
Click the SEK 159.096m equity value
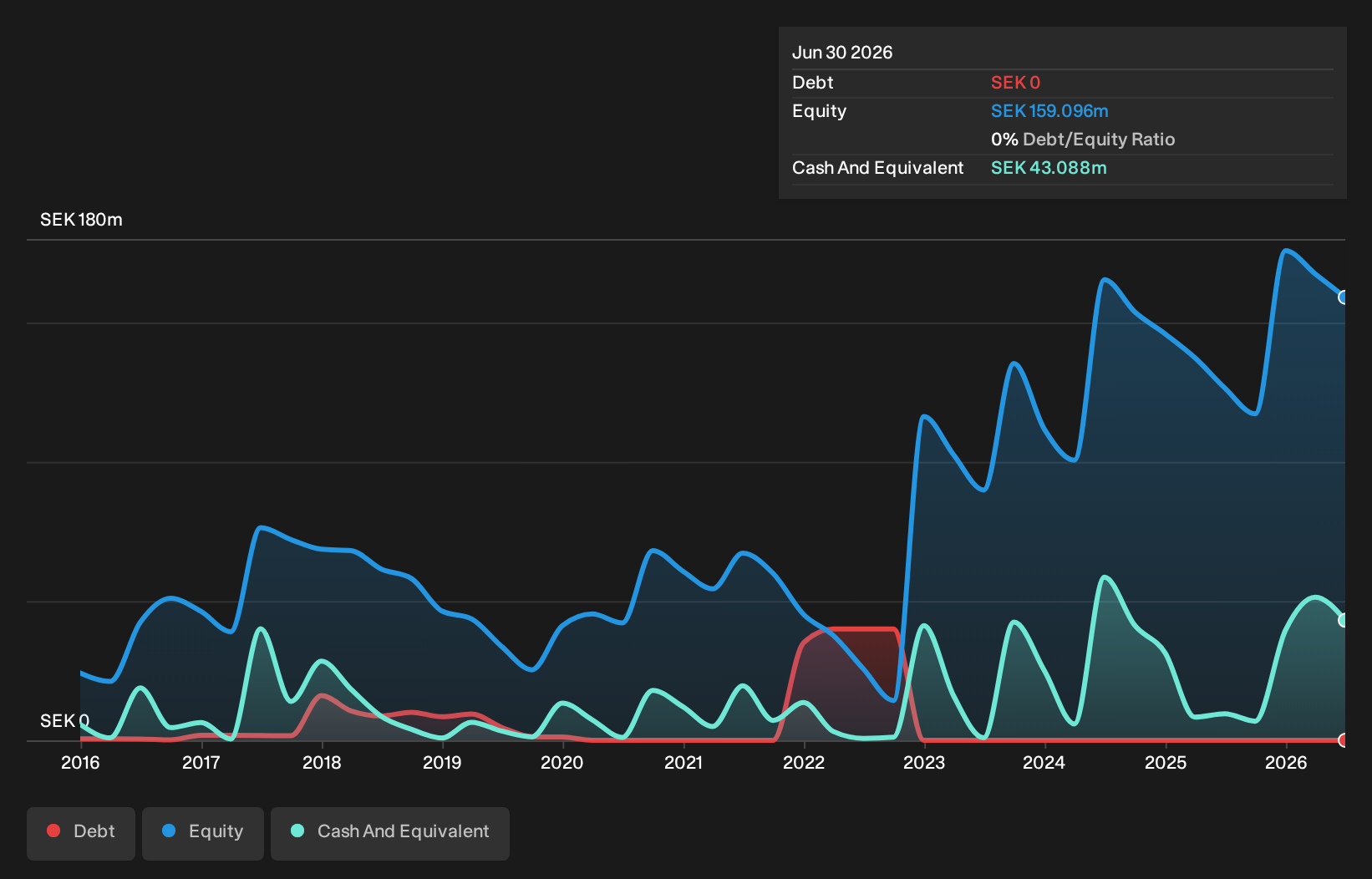1049,111
